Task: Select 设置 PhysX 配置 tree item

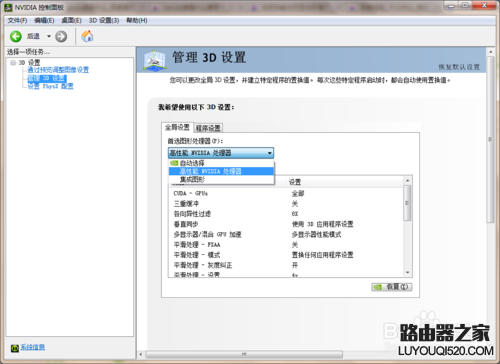Action: pos(50,86)
